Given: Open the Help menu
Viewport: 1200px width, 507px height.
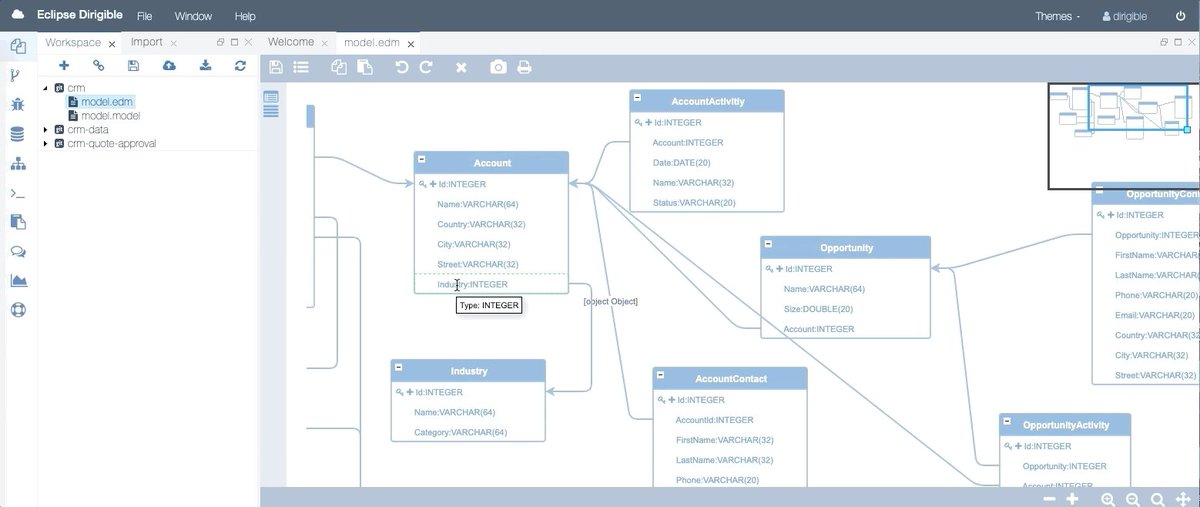Looking at the screenshot, I should coord(245,16).
